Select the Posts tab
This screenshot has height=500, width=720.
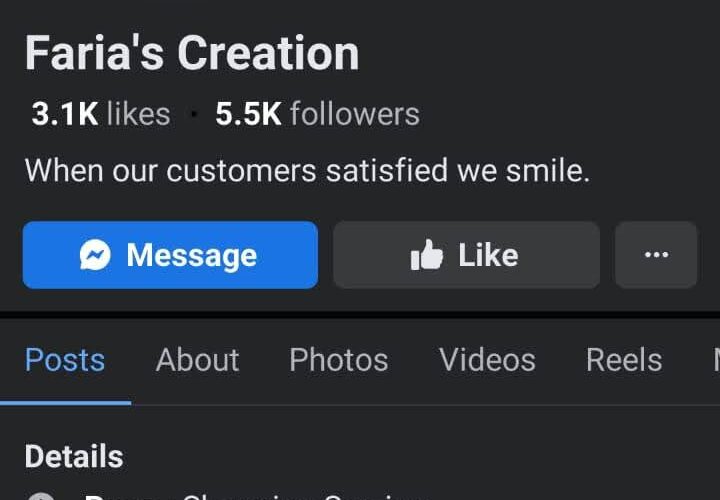pyautogui.click(x=65, y=360)
